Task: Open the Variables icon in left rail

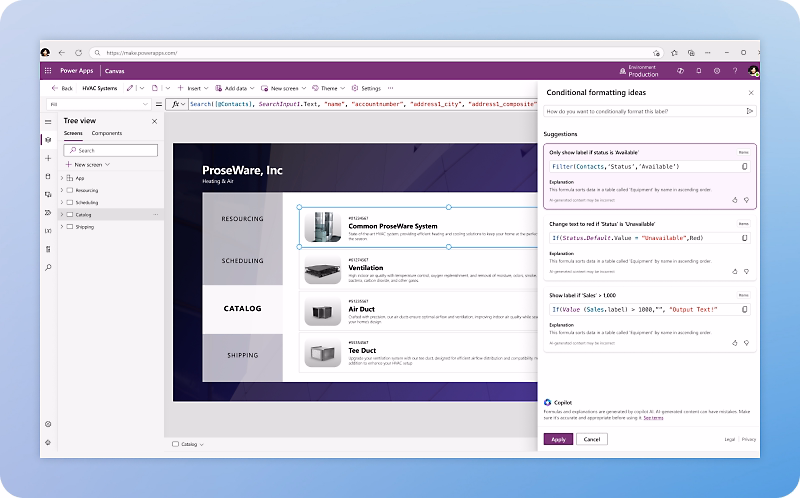Action: point(48,231)
